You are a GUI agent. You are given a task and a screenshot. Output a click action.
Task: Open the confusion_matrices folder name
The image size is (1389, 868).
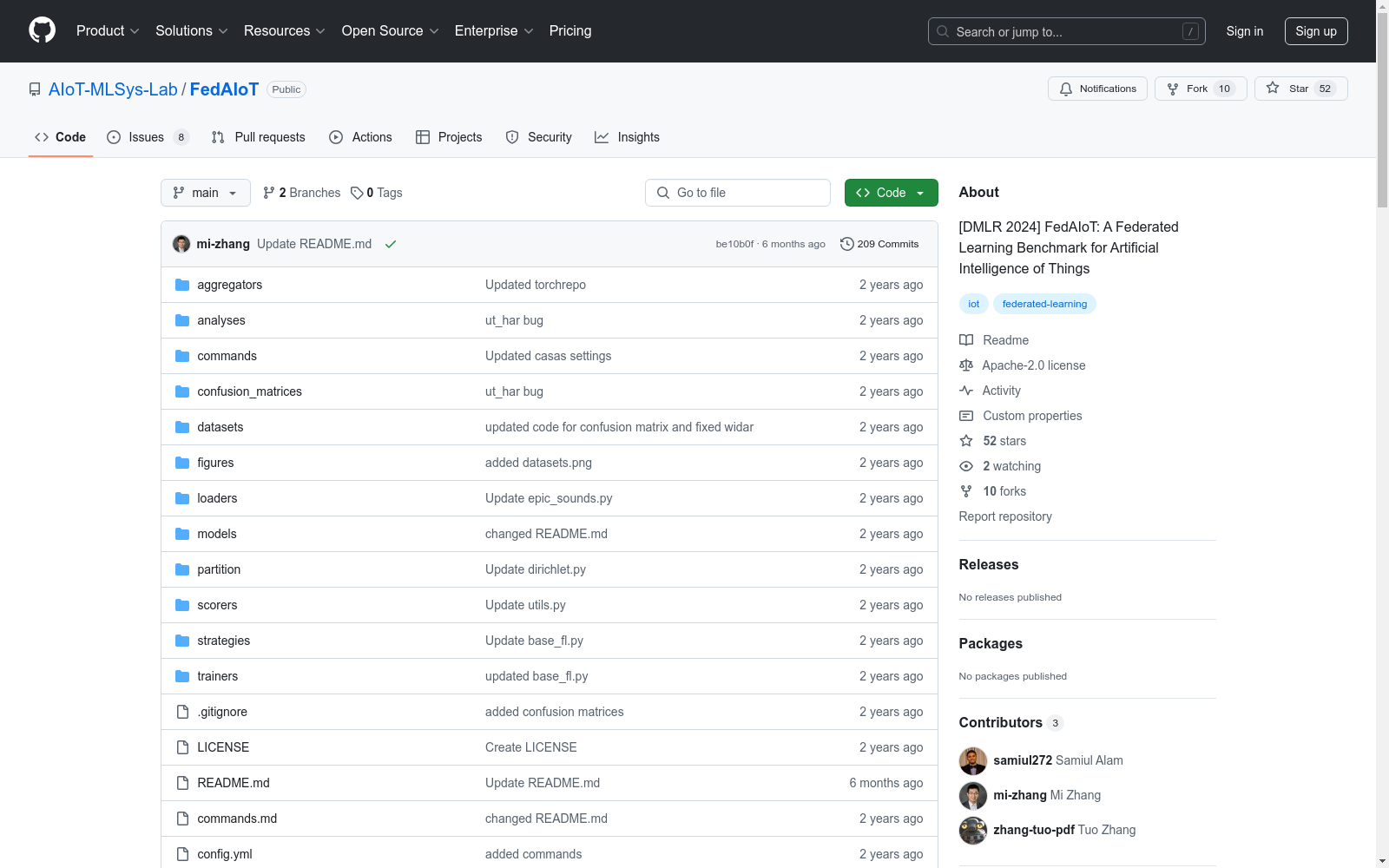click(x=250, y=391)
